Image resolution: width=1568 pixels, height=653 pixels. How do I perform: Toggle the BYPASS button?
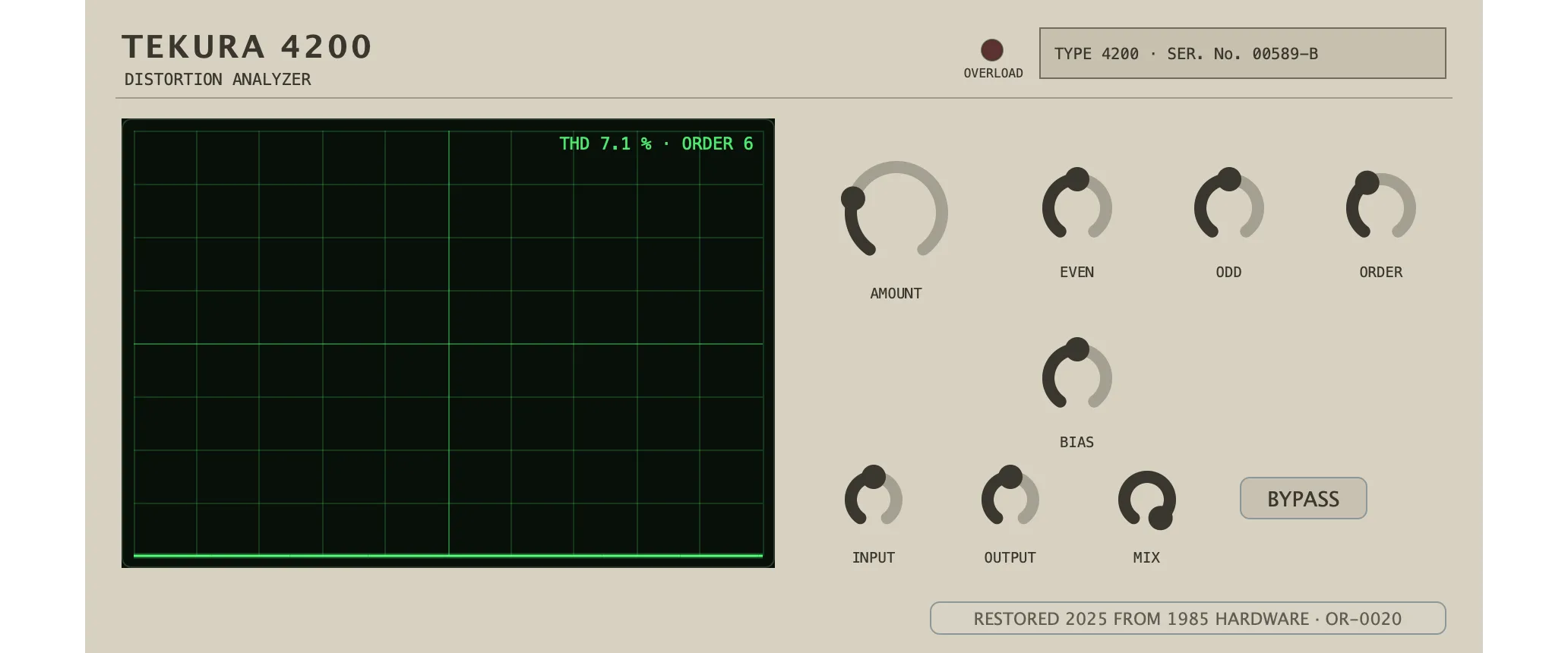(x=1304, y=498)
